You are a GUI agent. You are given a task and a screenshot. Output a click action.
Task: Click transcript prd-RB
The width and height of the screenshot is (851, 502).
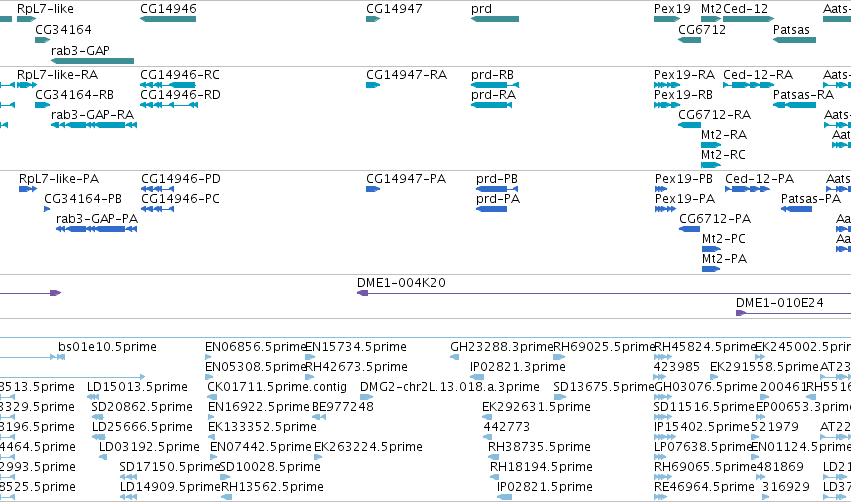pyautogui.click(x=495, y=85)
